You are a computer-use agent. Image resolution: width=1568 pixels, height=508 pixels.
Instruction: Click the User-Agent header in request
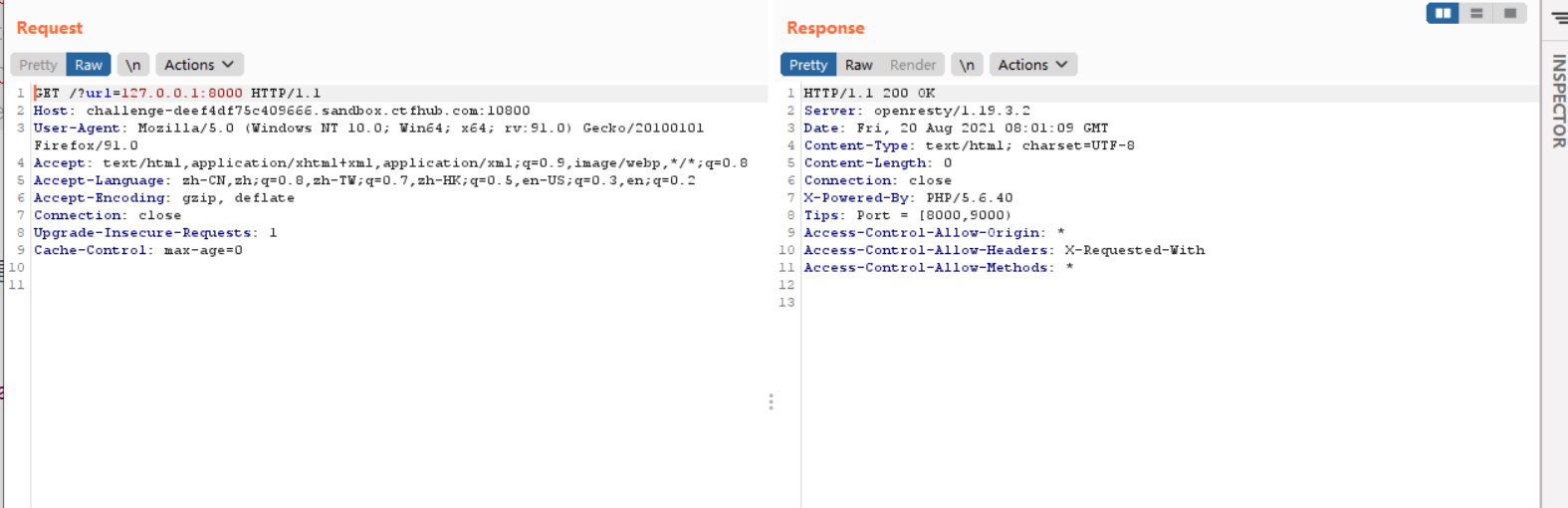(x=368, y=127)
